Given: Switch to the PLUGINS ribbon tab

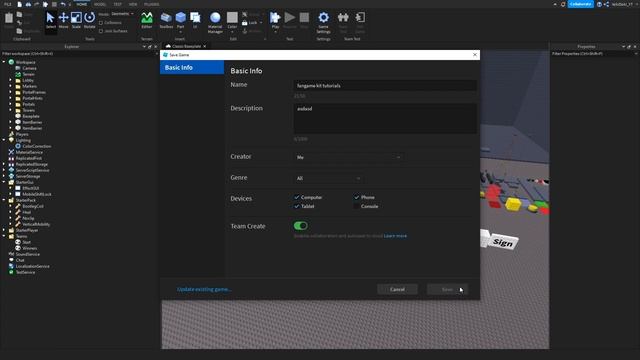Looking at the screenshot, I should coord(151,4).
